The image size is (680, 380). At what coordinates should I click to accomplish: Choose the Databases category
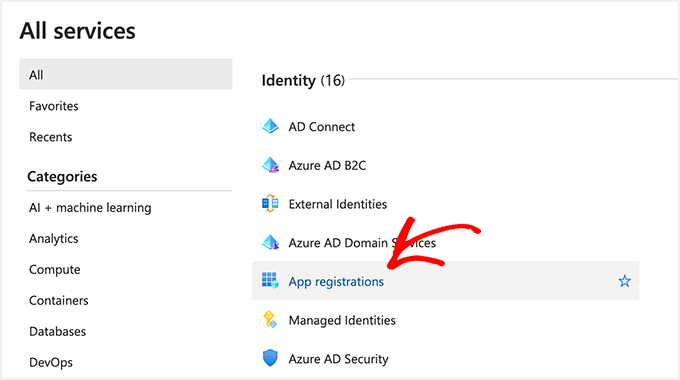click(x=58, y=331)
